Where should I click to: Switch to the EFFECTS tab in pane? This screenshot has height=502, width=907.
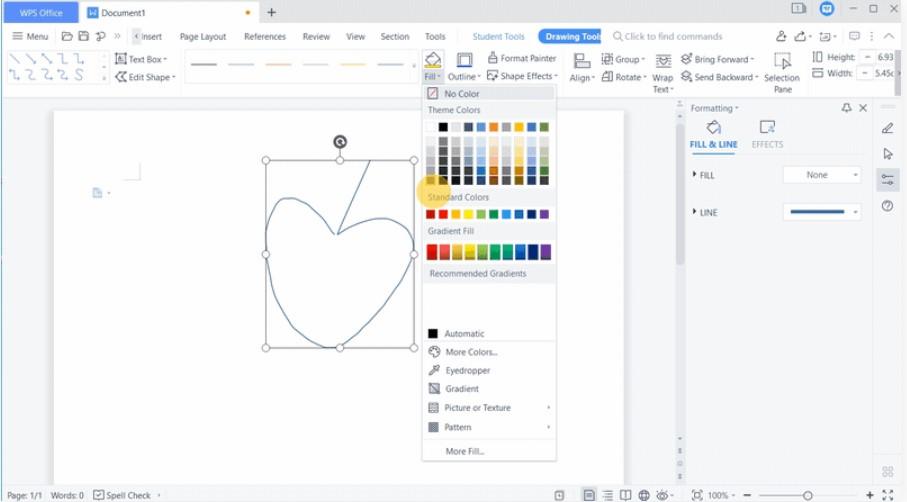click(767, 133)
